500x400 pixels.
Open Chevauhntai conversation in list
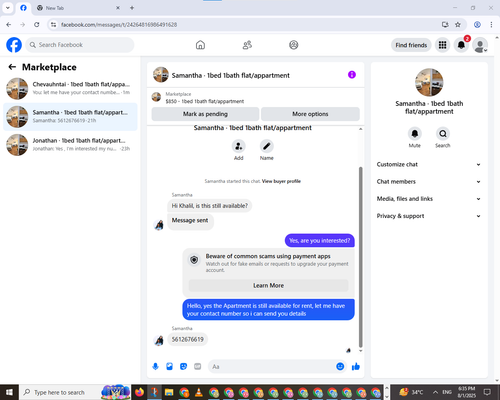(x=70, y=89)
